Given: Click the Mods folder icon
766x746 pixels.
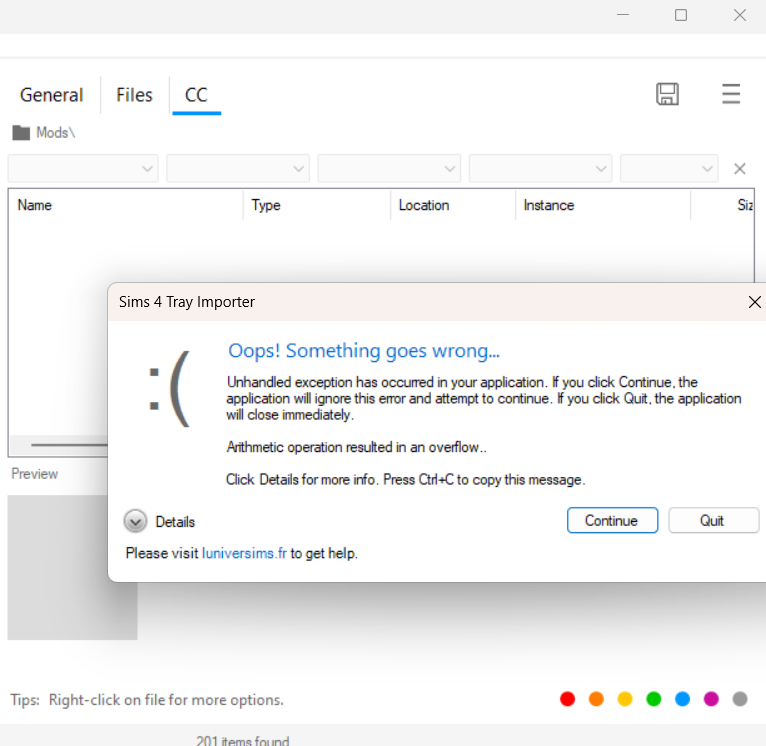Looking at the screenshot, I should 21,132.
